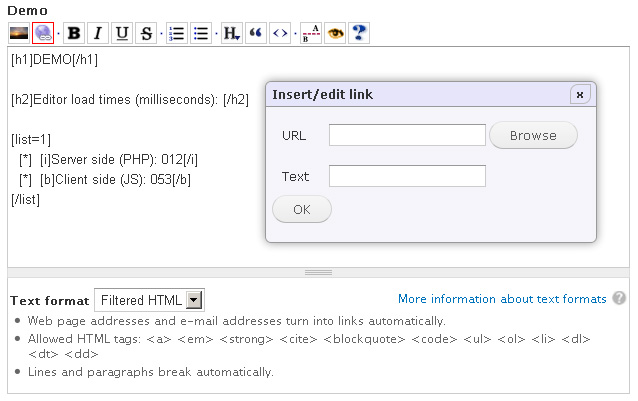Click the Browse button

(x=533, y=135)
